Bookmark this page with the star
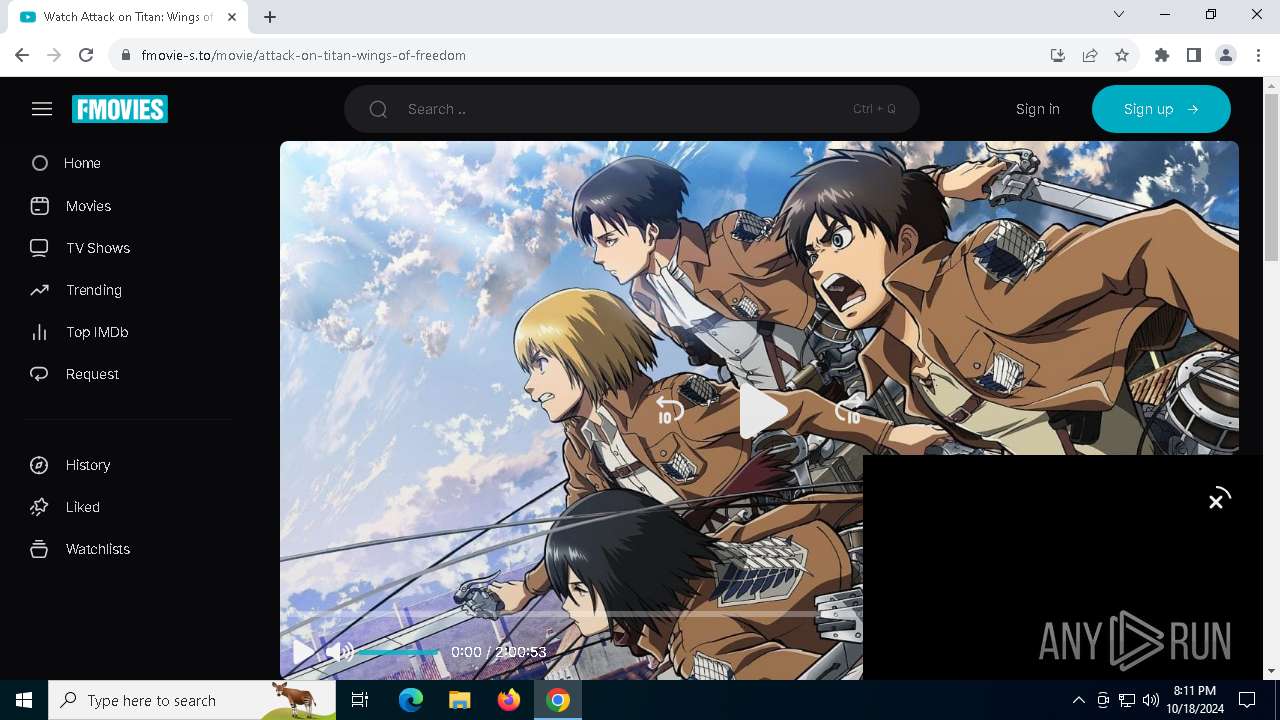Screen dimensions: 1280x720 coord(1122,55)
